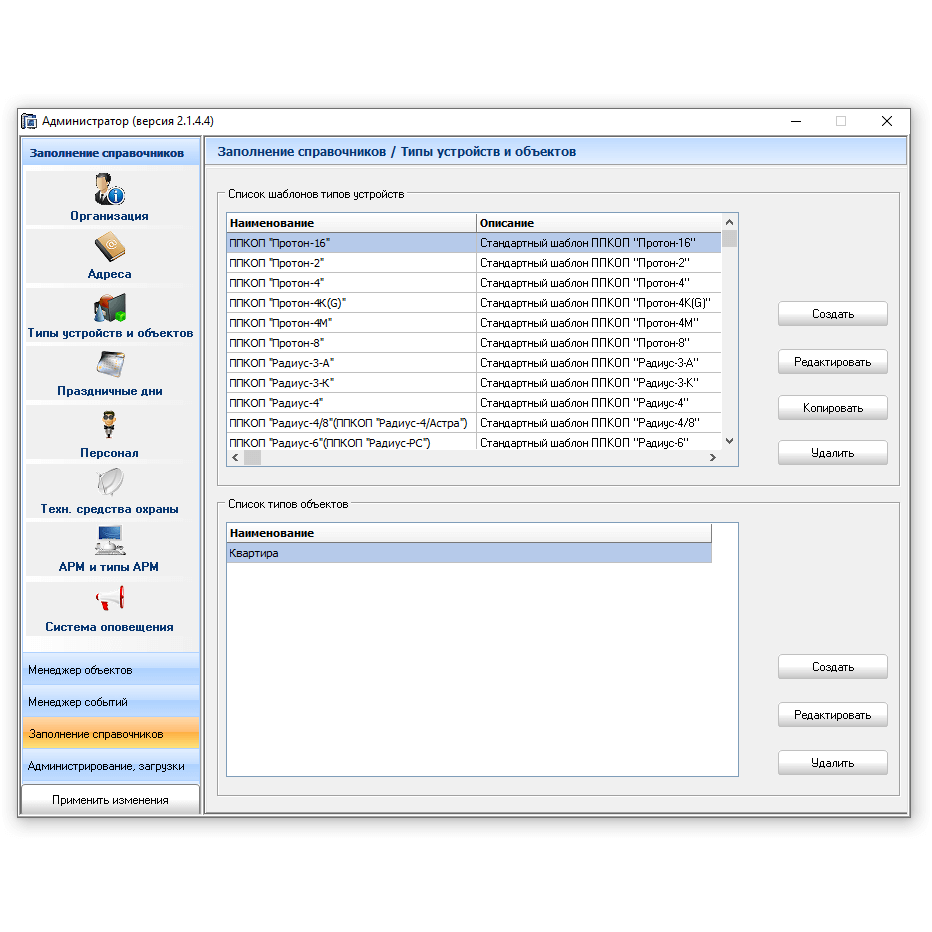Image resolution: width=932 pixels, height=932 pixels.
Task: Click the Копировать button
Action: (833, 408)
